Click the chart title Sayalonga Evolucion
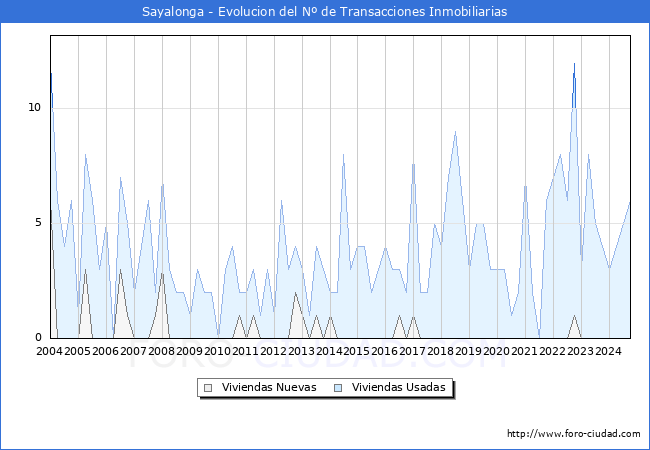This screenshot has width=650, height=450. pos(325,12)
